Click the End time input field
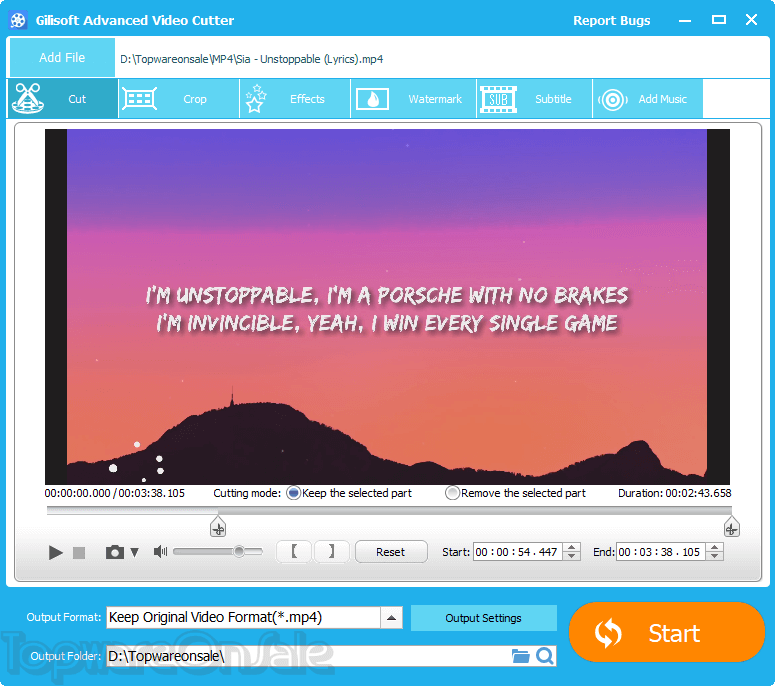Viewport: 775px width, 686px height. click(661, 552)
